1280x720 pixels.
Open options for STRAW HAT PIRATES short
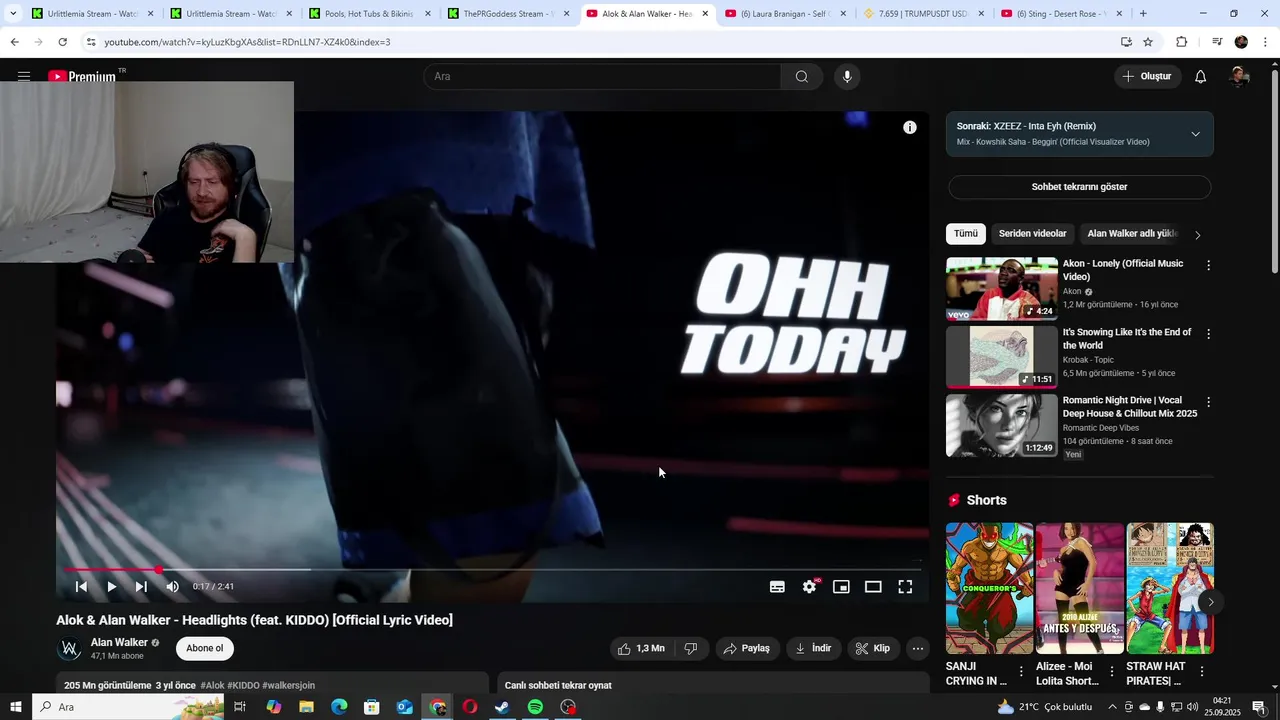point(1201,672)
